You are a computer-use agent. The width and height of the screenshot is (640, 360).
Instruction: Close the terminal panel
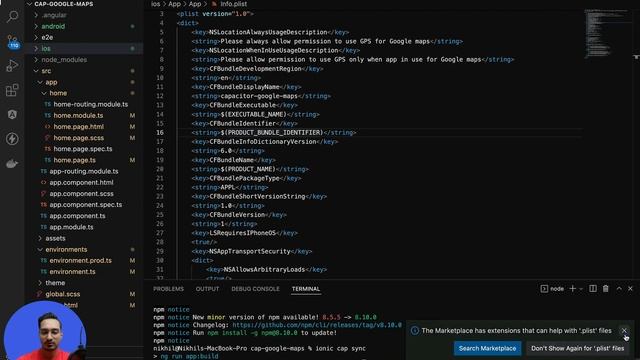[x=630, y=289]
